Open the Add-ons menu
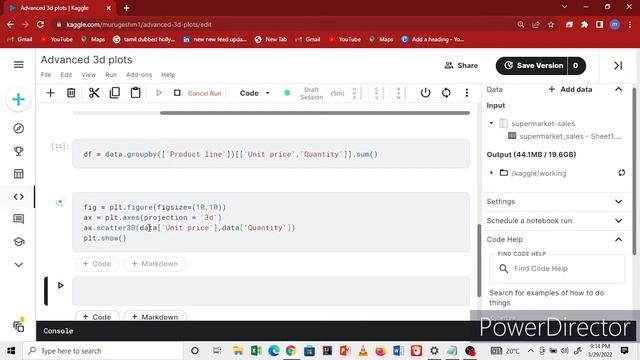This screenshot has height=360, width=640. (139, 75)
